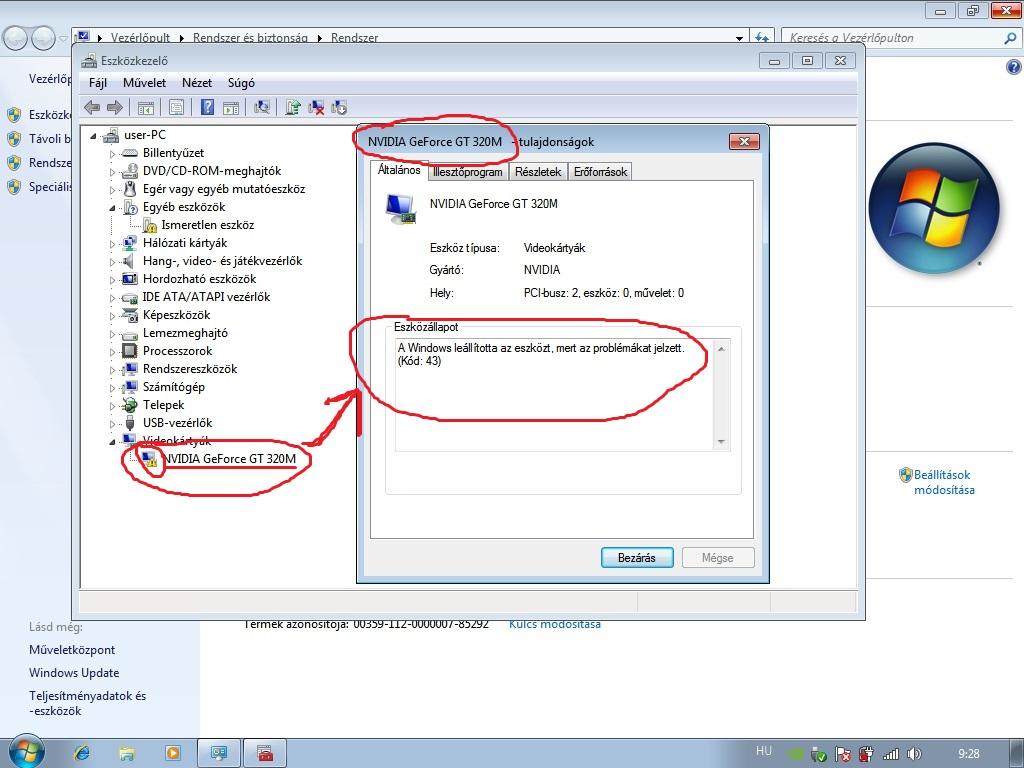The image size is (1024, 768).
Task: Switch to the Illesztőprogram tab
Action: [468, 172]
